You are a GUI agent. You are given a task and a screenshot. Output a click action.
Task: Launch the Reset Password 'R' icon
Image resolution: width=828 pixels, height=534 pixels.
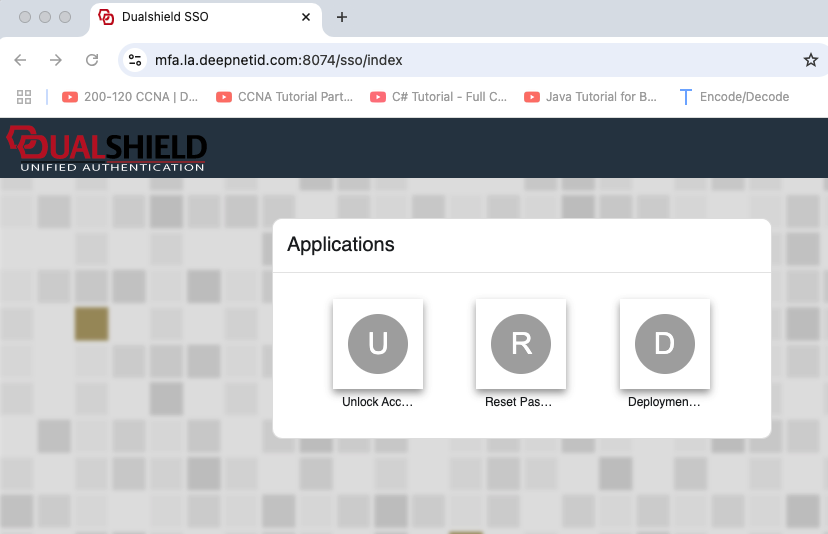[520, 343]
